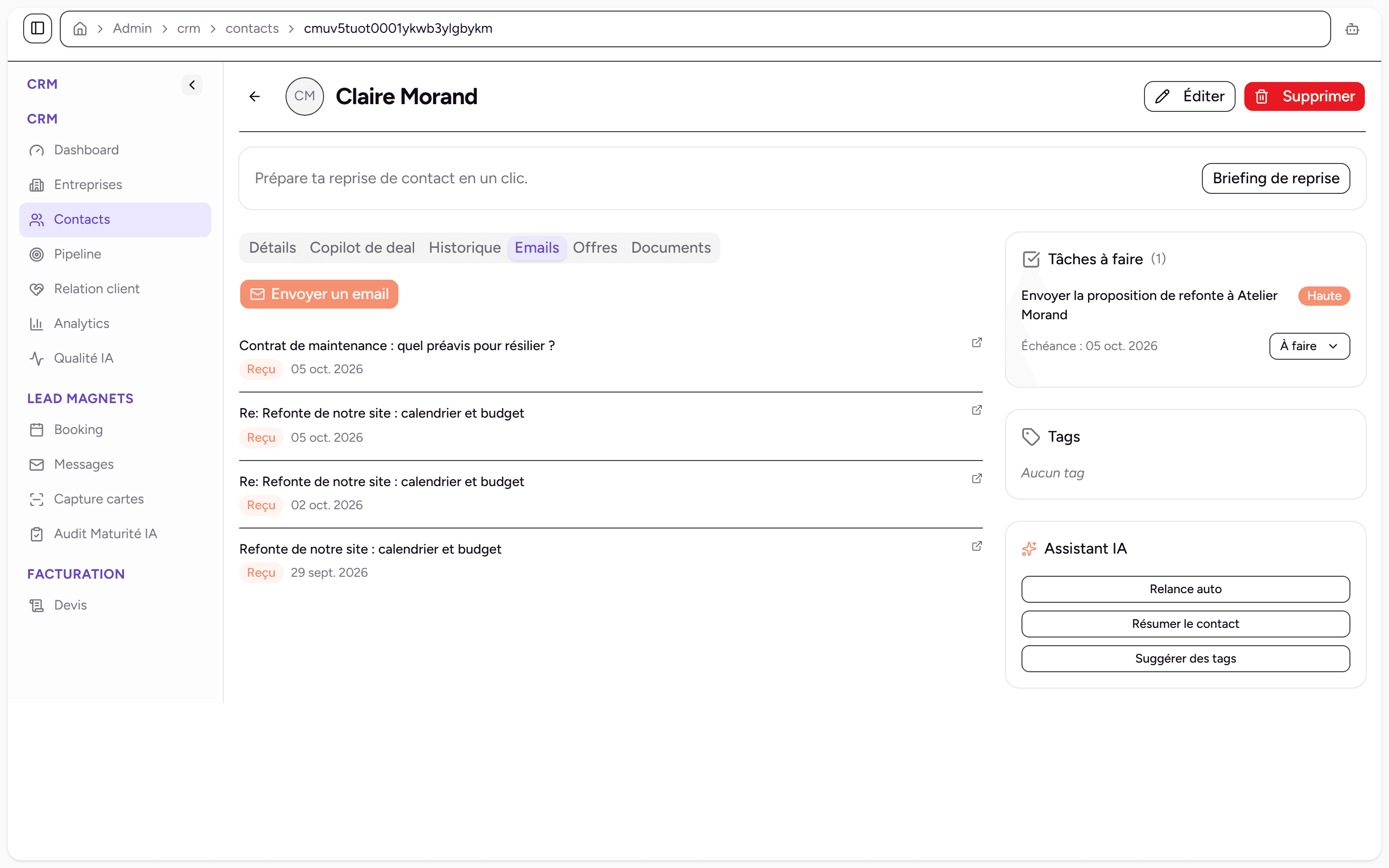This screenshot has width=1389, height=868.
Task: Go back with the arrow icon
Action: tap(254, 96)
